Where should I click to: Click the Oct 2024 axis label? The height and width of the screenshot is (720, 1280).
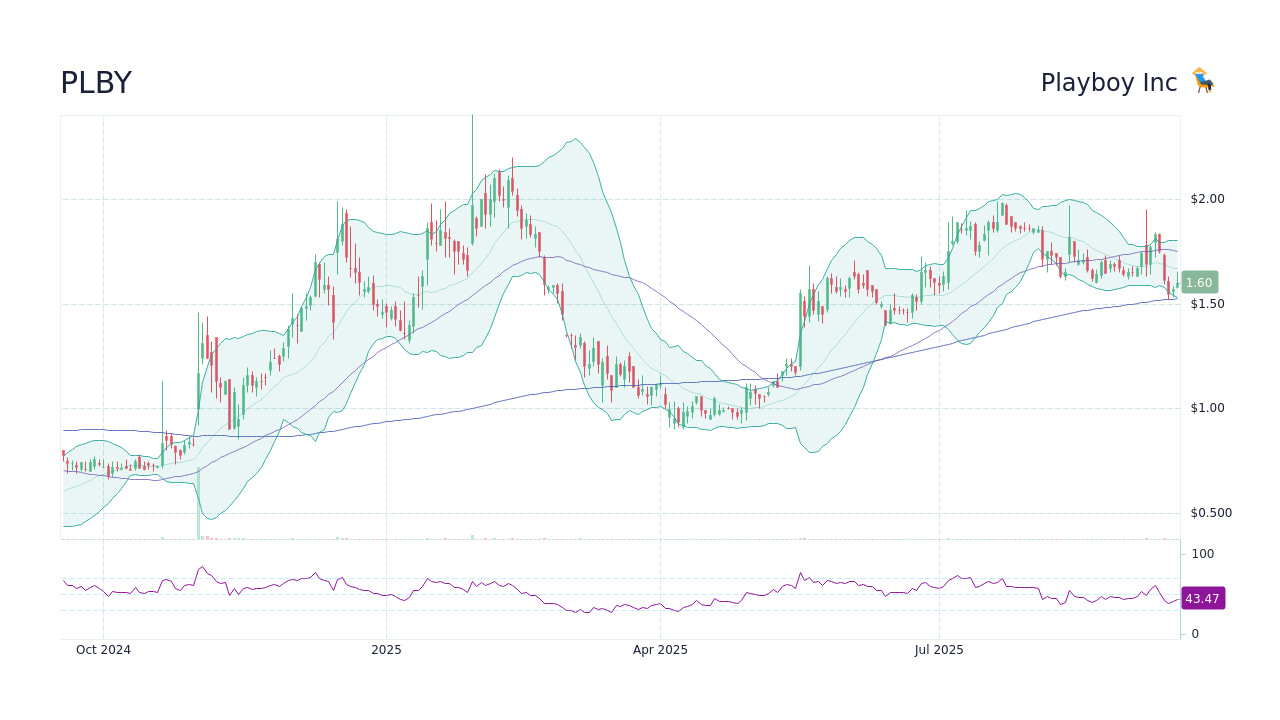[x=103, y=649]
